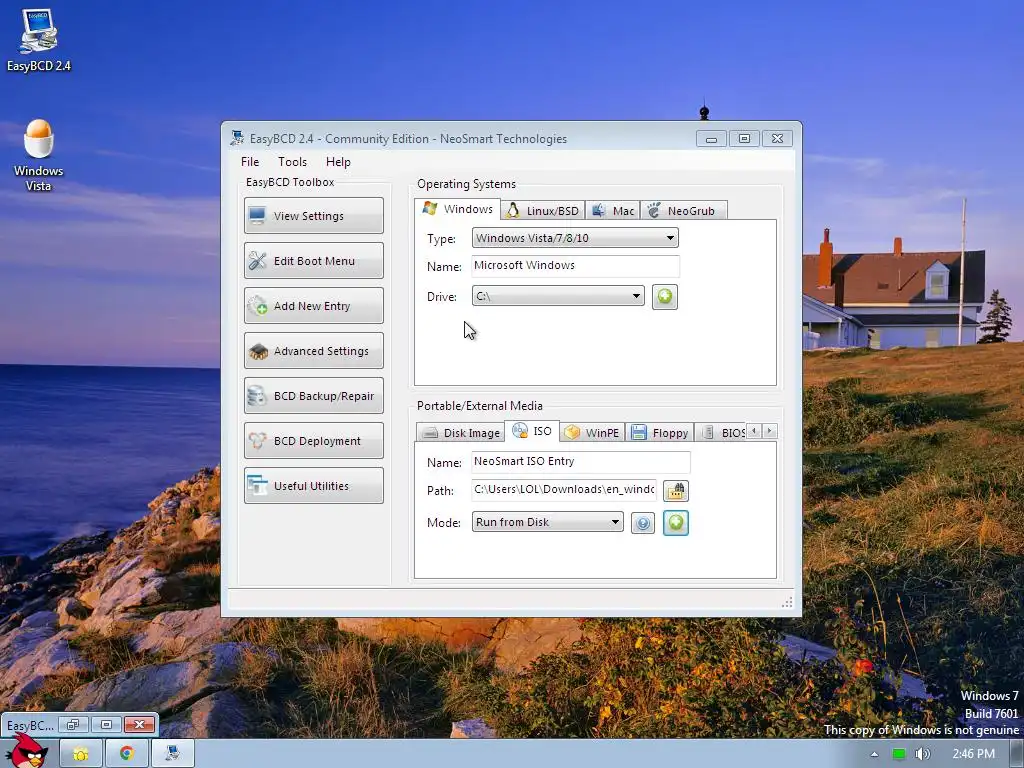Restore the minimized EasyBC... window preview
The image size is (1024, 768).
click(73, 724)
